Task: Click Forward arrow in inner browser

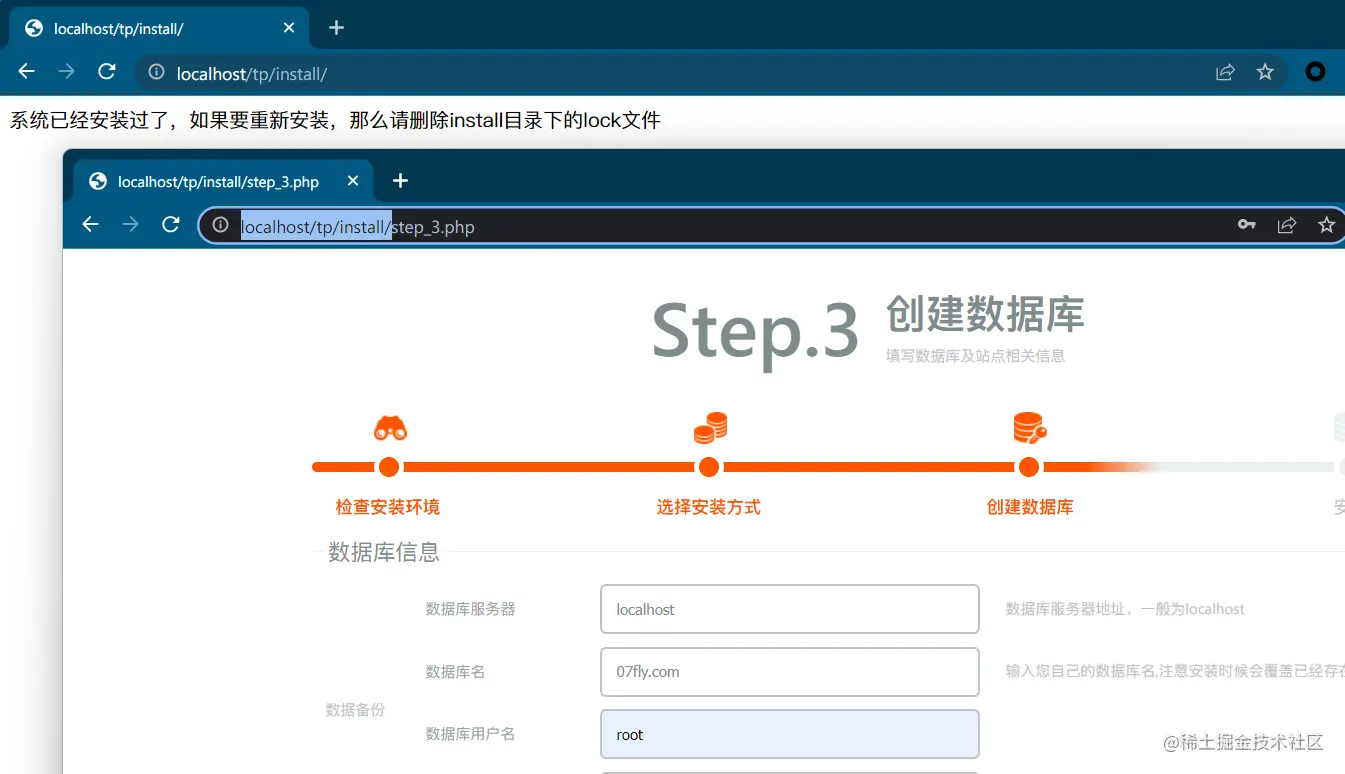Action: click(x=130, y=225)
